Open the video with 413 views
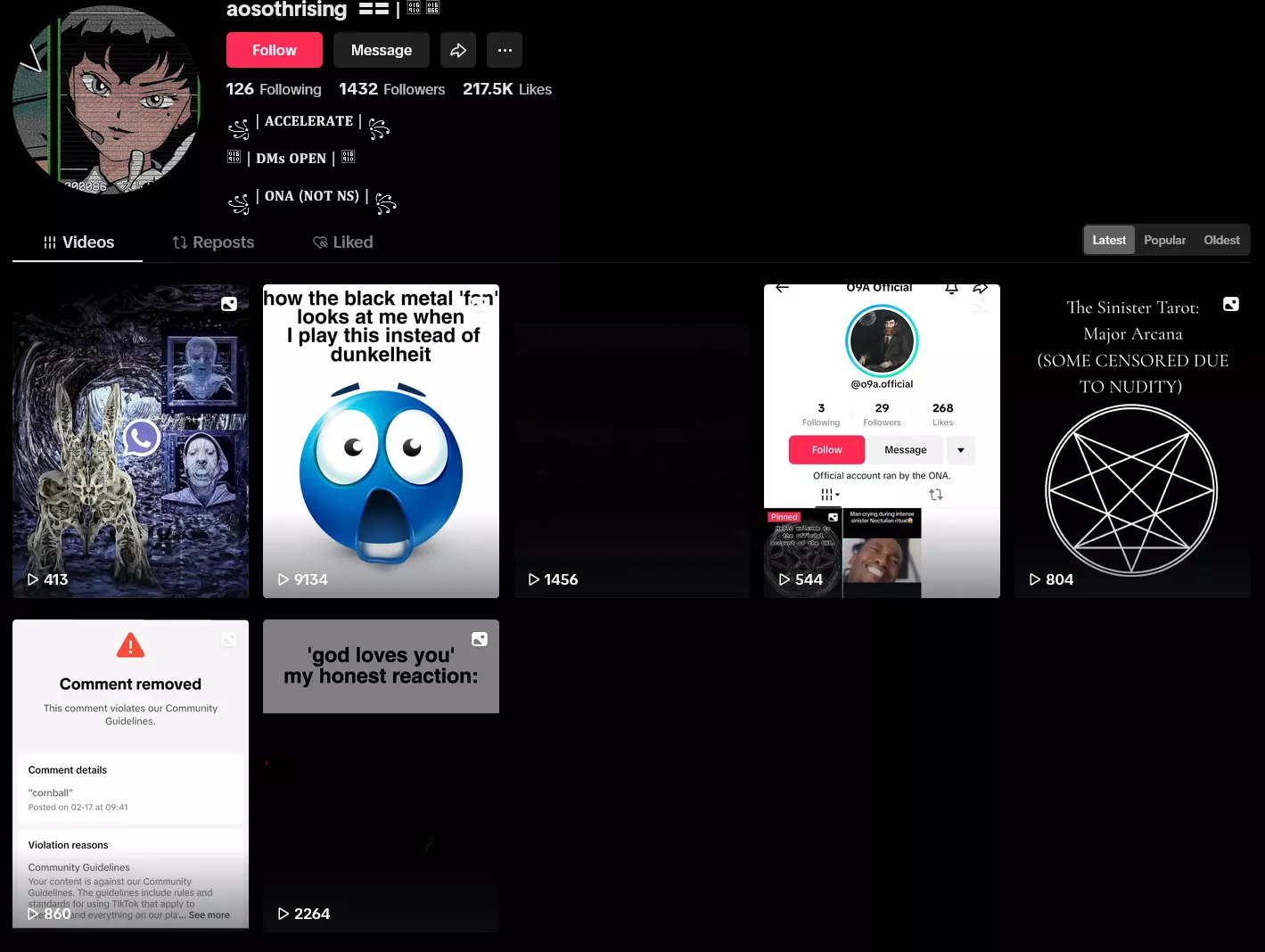 coord(130,441)
